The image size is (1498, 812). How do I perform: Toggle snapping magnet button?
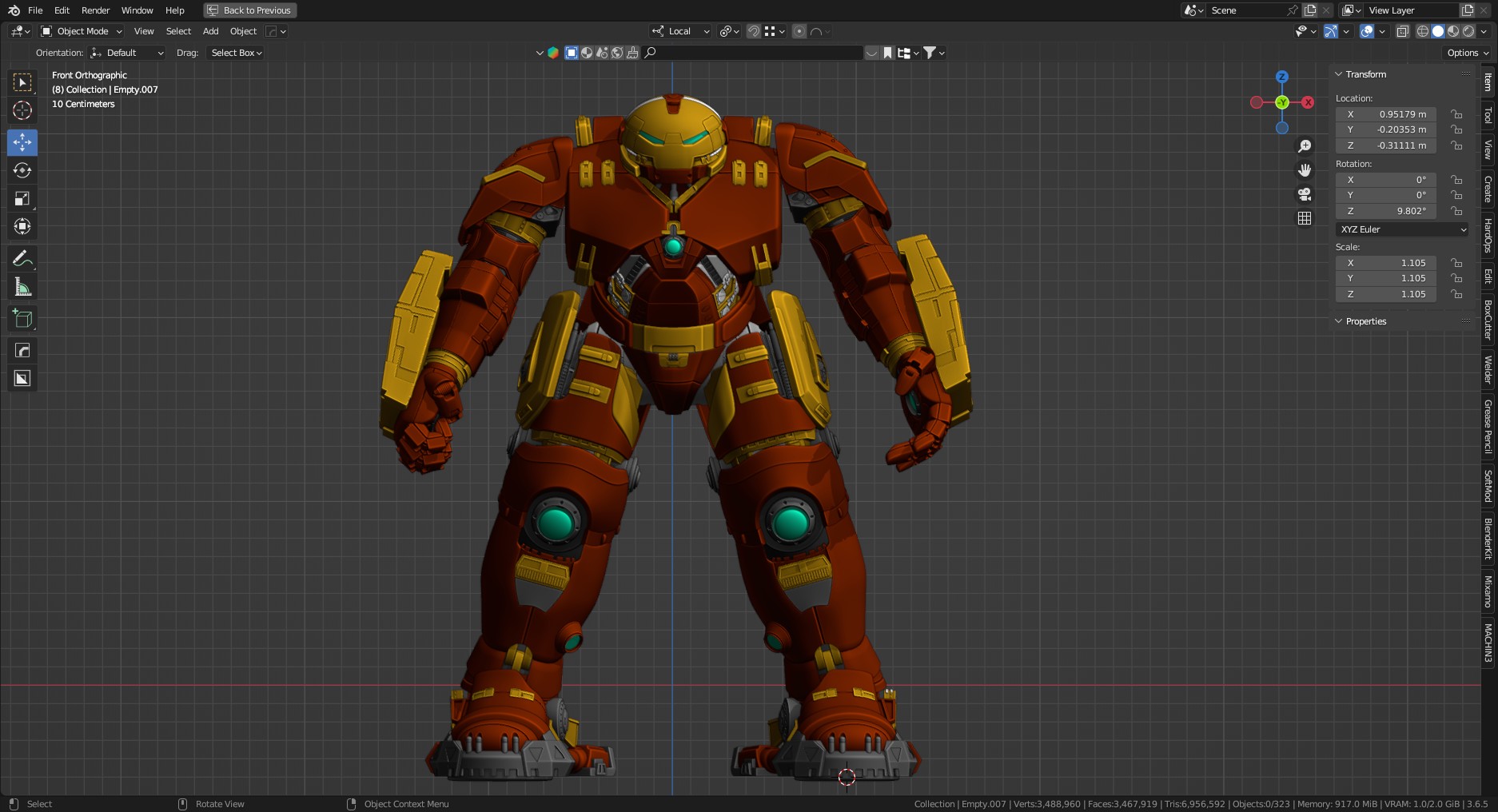753,31
